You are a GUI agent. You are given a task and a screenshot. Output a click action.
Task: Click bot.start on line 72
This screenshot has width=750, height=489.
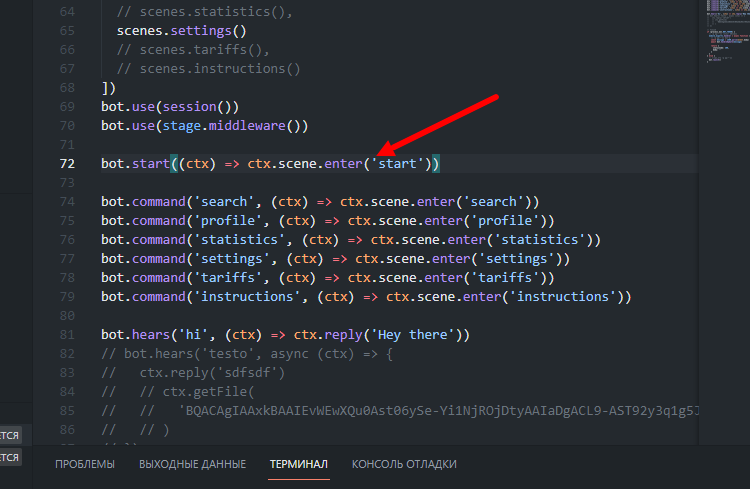[x=135, y=164]
